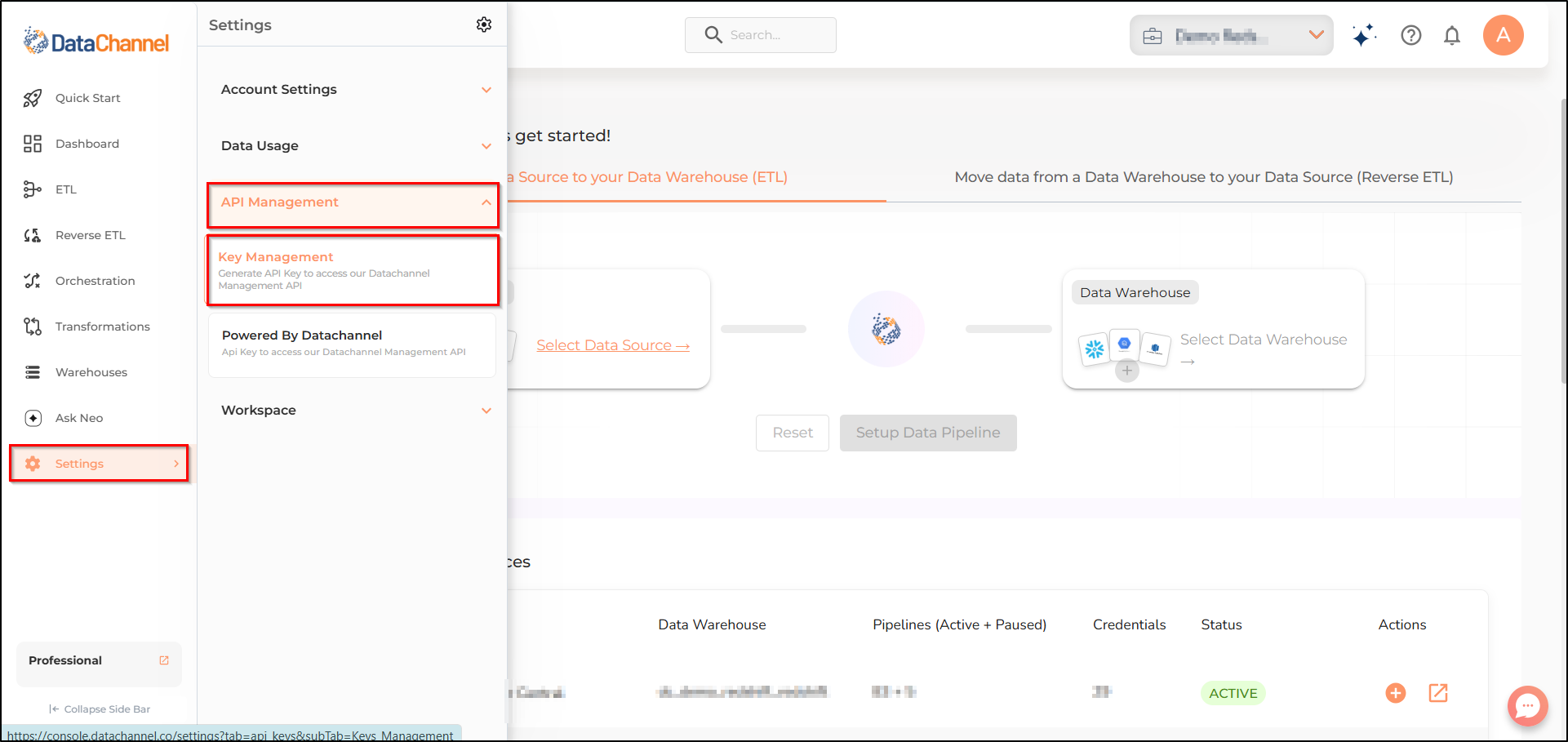
Task: Click center DataChannel pipeline logo
Action: [886, 329]
